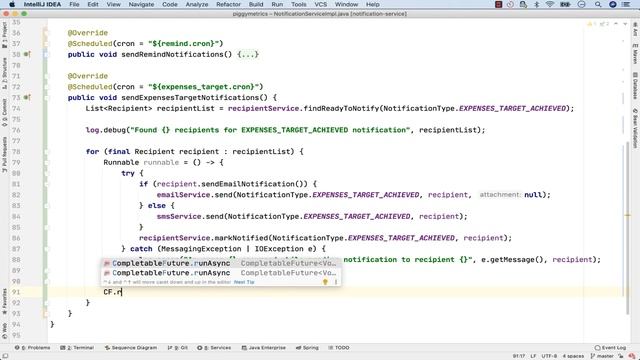Select the second CompletableFuture.runAsync suggestion
The height and width of the screenshot is (360, 640).
[x=221, y=273]
